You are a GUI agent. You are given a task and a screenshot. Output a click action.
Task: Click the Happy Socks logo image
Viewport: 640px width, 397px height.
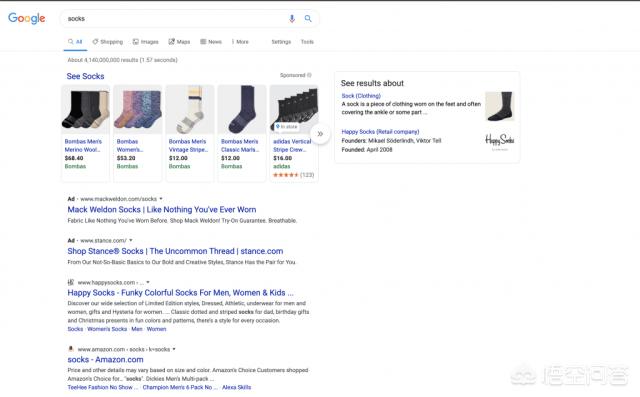click(500, 141)
